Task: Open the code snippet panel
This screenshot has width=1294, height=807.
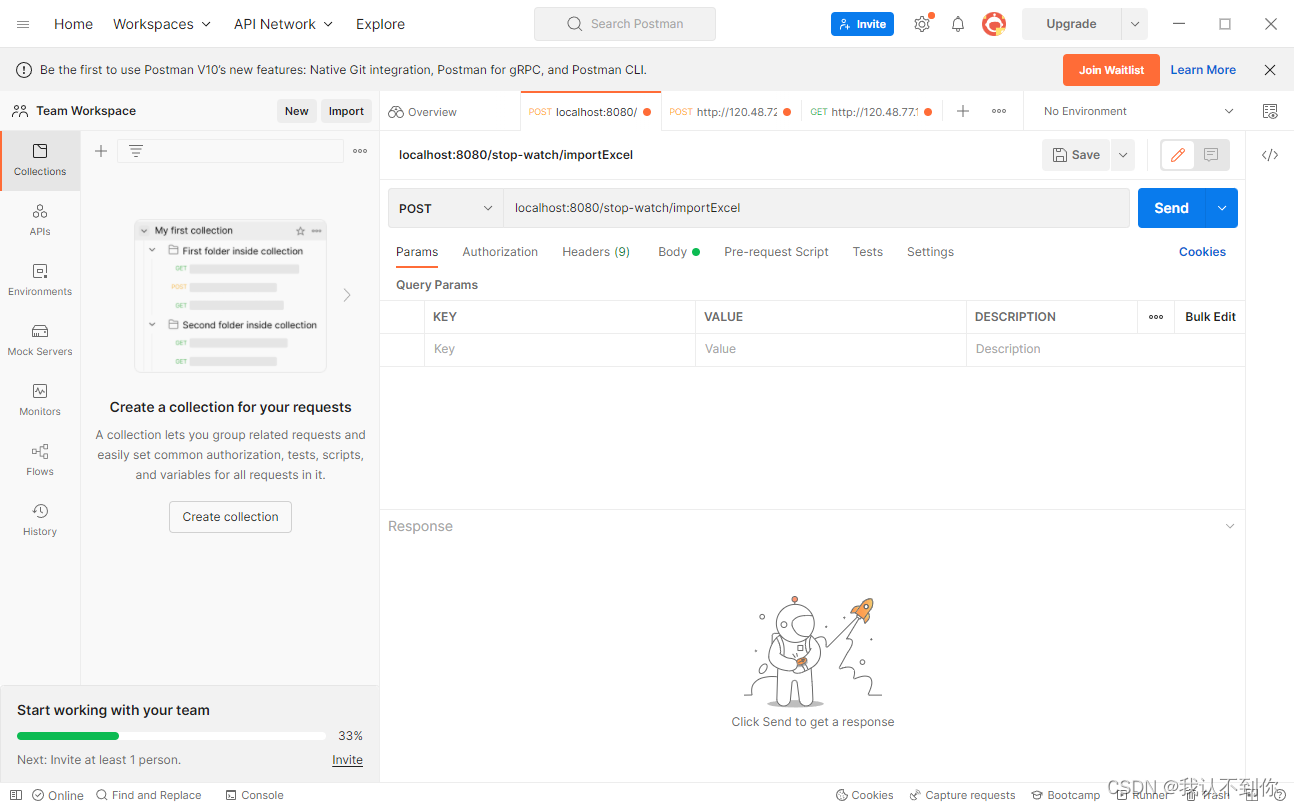Action: pyautogui.click(x=1270, y=155)
